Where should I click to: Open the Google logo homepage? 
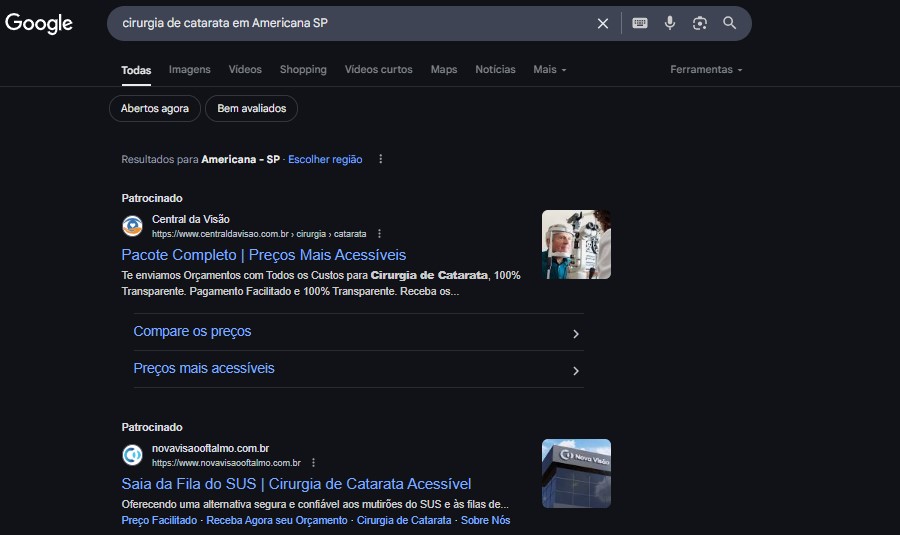39,23
